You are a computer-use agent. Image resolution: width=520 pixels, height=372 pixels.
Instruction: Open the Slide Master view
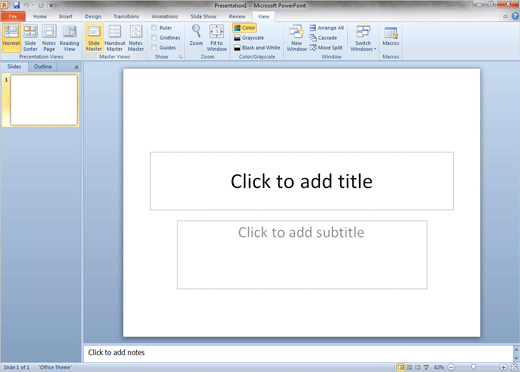tap(94, 38)
